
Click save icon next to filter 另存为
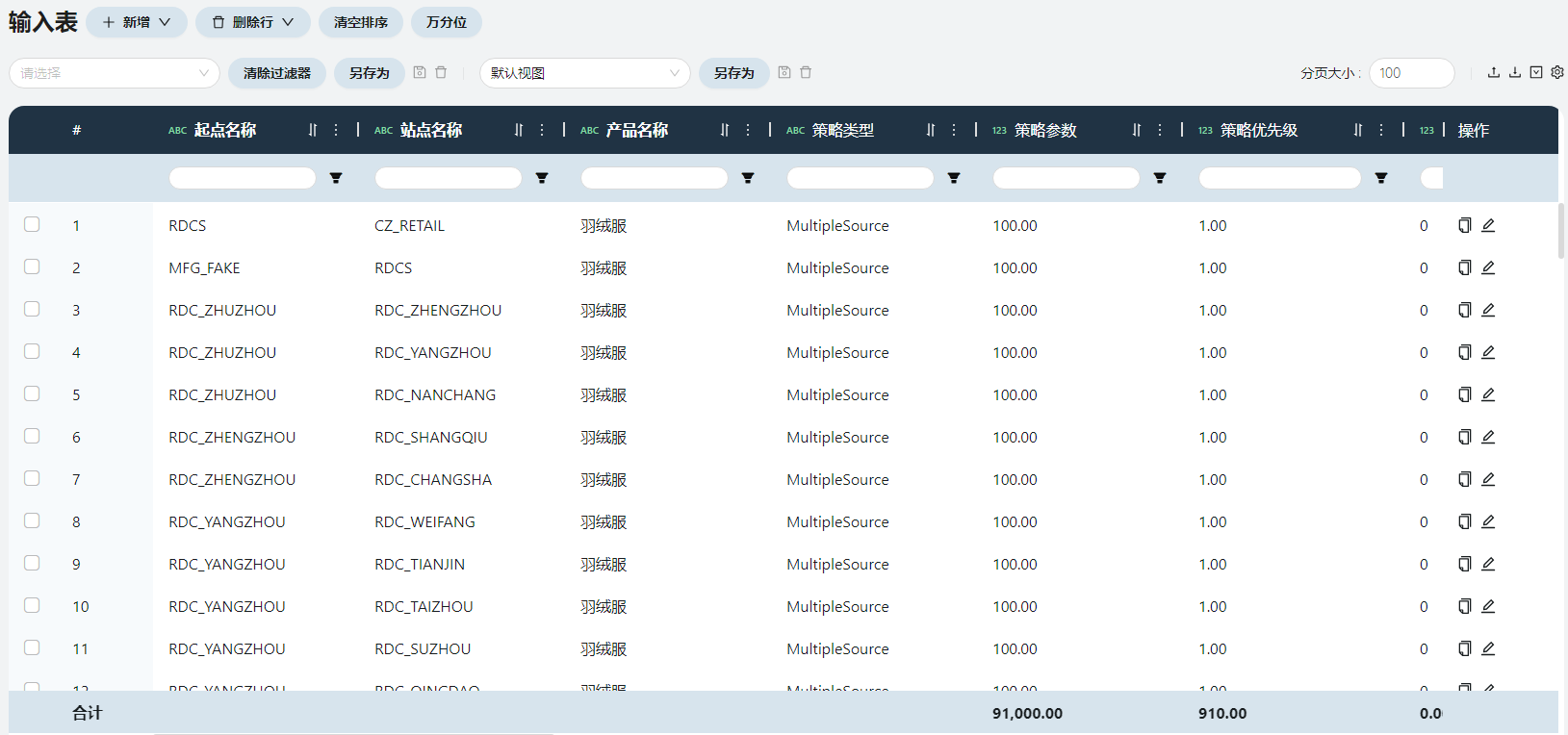click(x=420, y=72)
